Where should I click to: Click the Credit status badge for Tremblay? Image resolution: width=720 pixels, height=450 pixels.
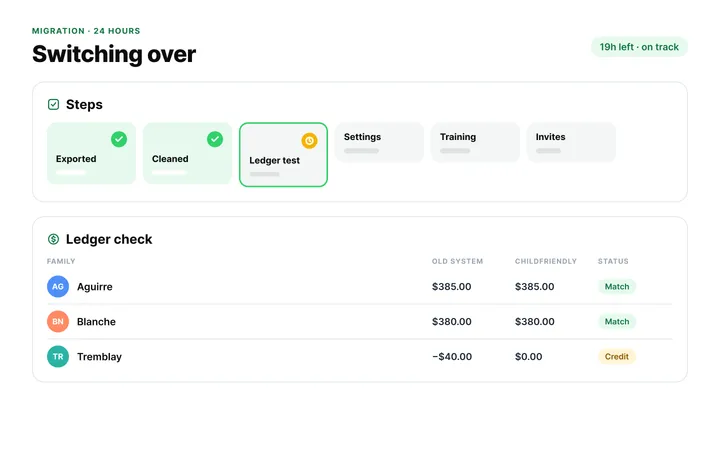(617, 356)
